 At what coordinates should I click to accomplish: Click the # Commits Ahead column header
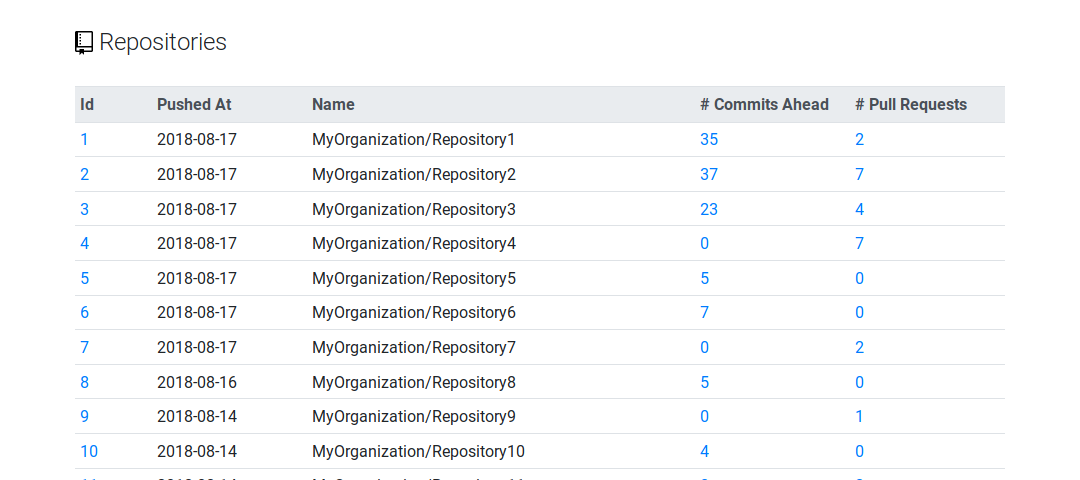765,105
